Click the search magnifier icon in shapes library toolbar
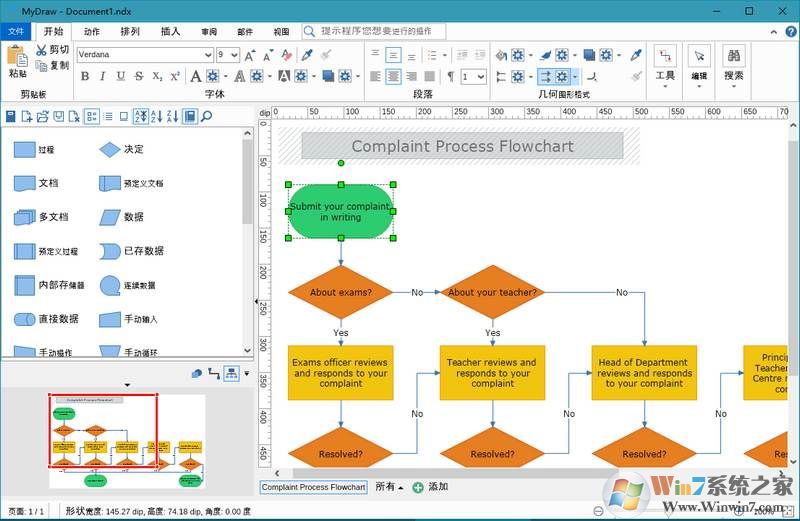800x521 pixels. [x=207, y=117]
